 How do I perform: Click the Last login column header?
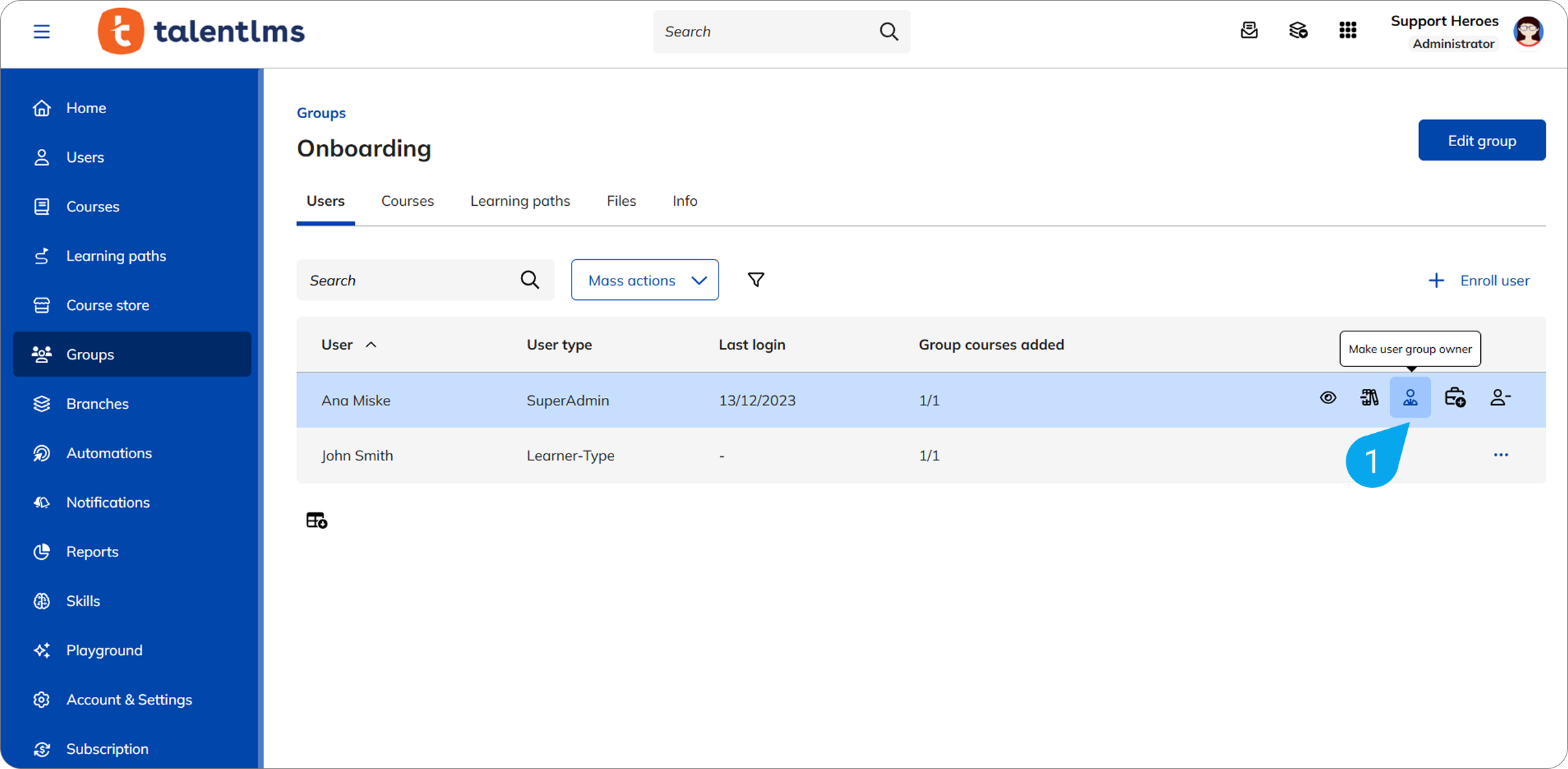coord(752,344)
